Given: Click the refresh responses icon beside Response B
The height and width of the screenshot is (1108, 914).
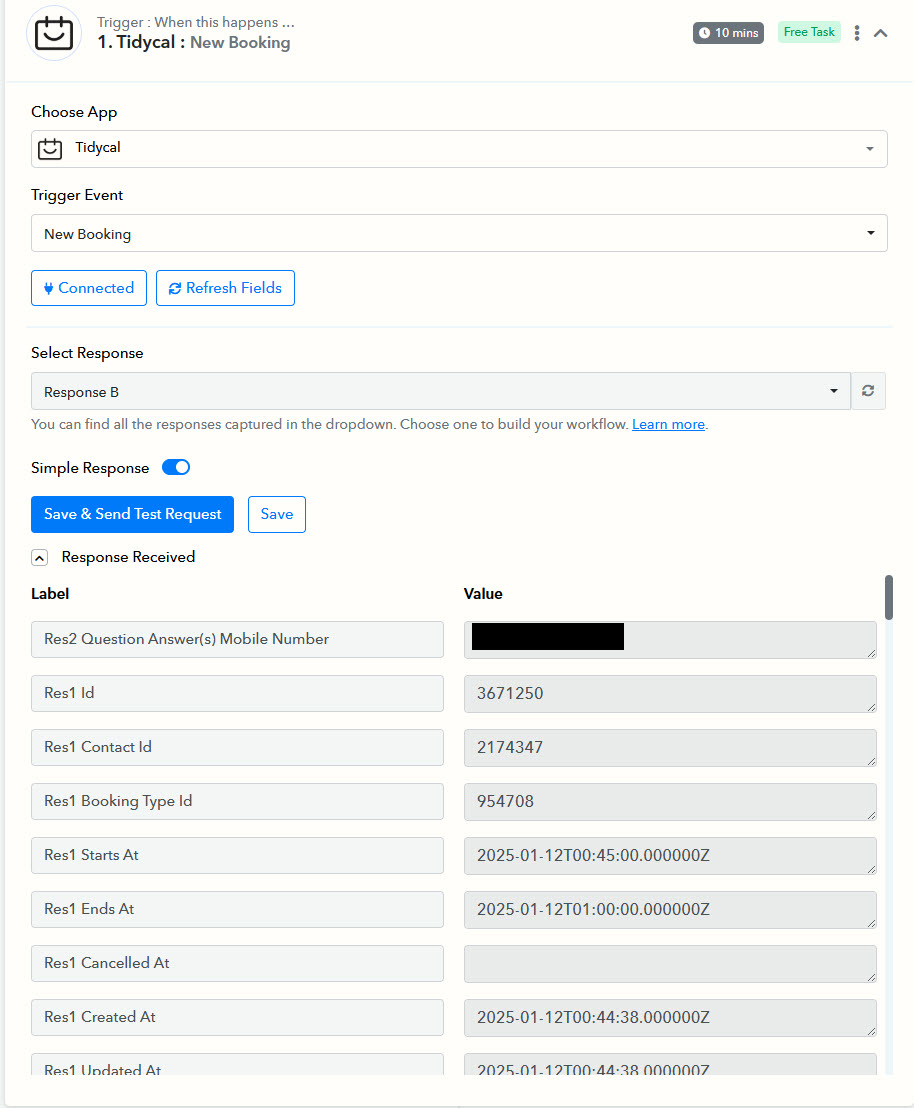Looking at the screenshot, I should [868, 391].
